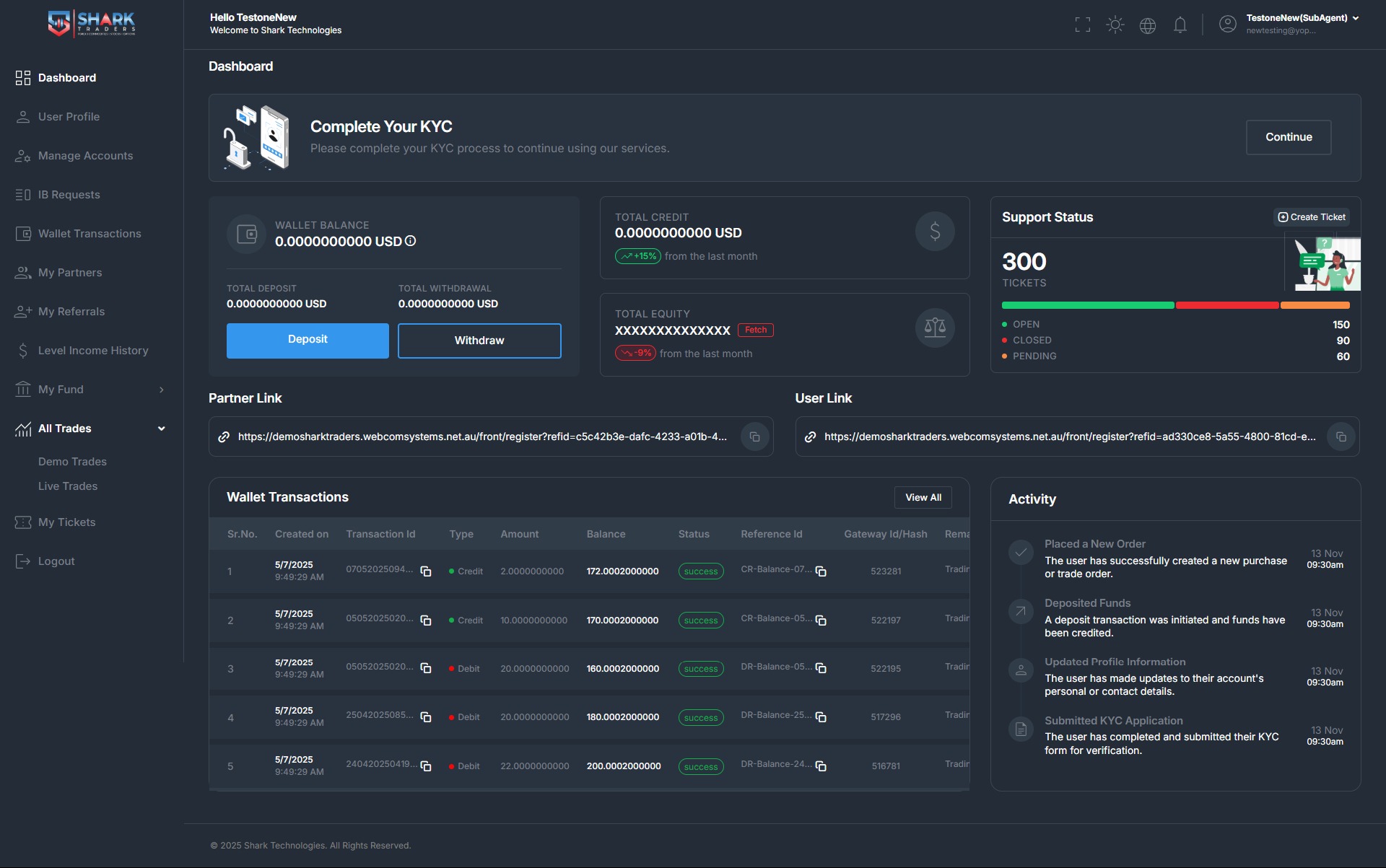The height and width of the screenshot is (868, 1386).
Task: Select Live Trades submenu item
Action: pyautogui.click(x=68, y=486)
